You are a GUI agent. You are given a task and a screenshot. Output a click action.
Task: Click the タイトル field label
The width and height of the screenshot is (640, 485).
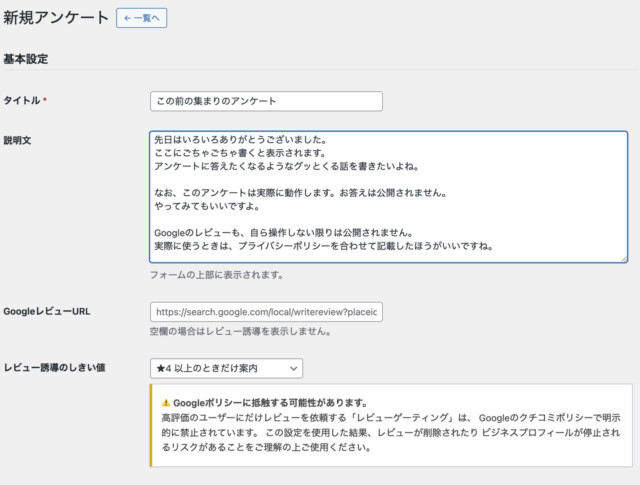[x=22, y=101]
